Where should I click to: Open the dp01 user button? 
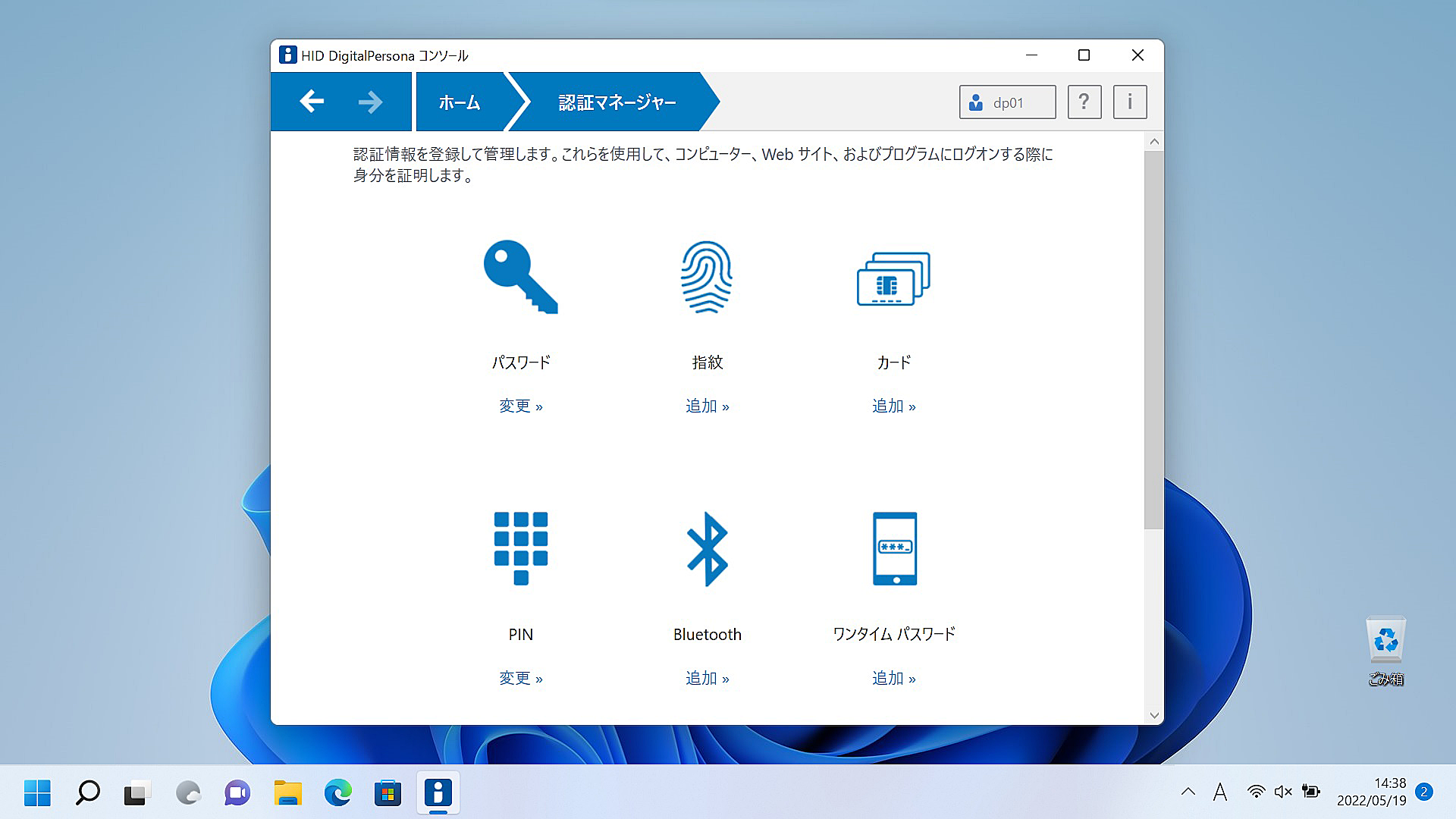coord(1007,102)
